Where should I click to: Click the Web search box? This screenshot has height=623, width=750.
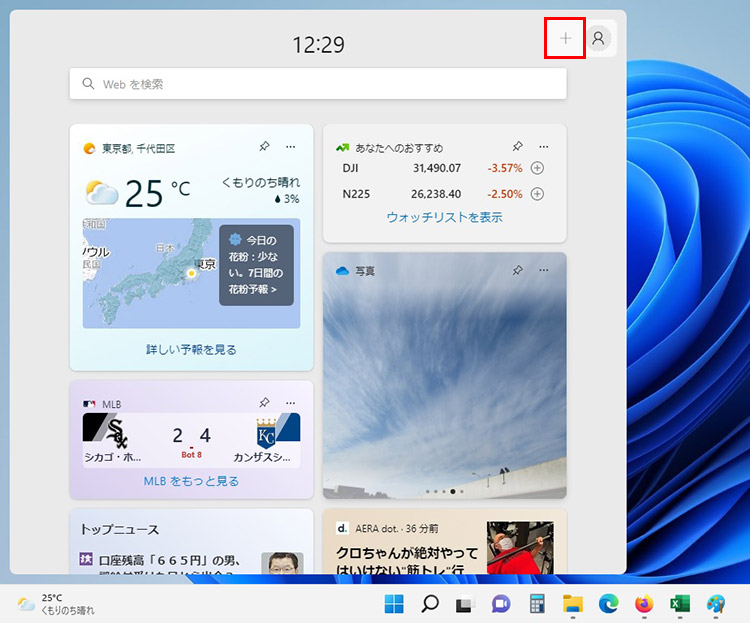point(318,84)
